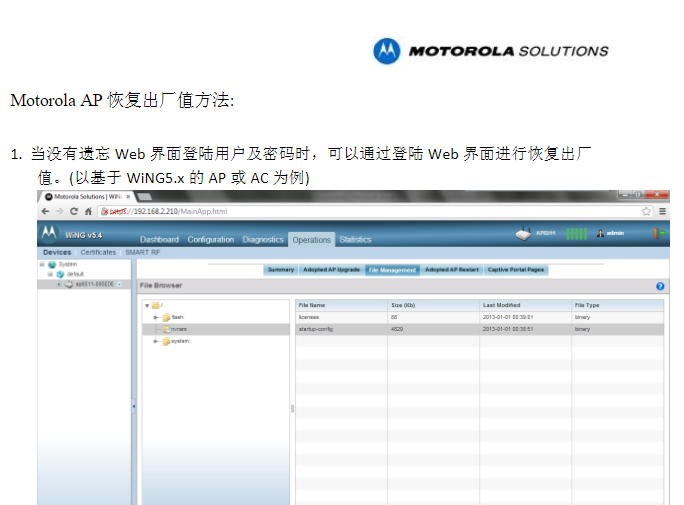Click the green signal bars indicator

(x=576, y=234)
